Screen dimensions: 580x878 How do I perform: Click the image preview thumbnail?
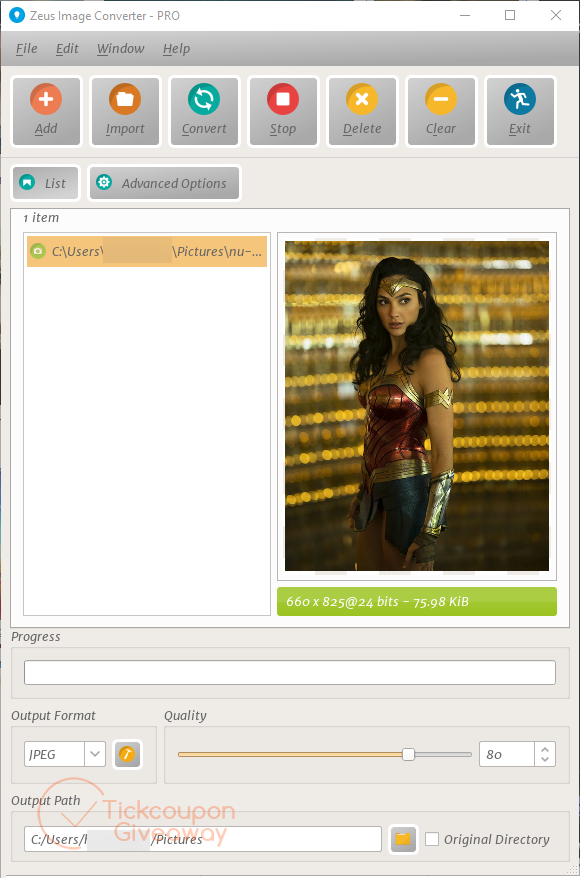point(417,406)
